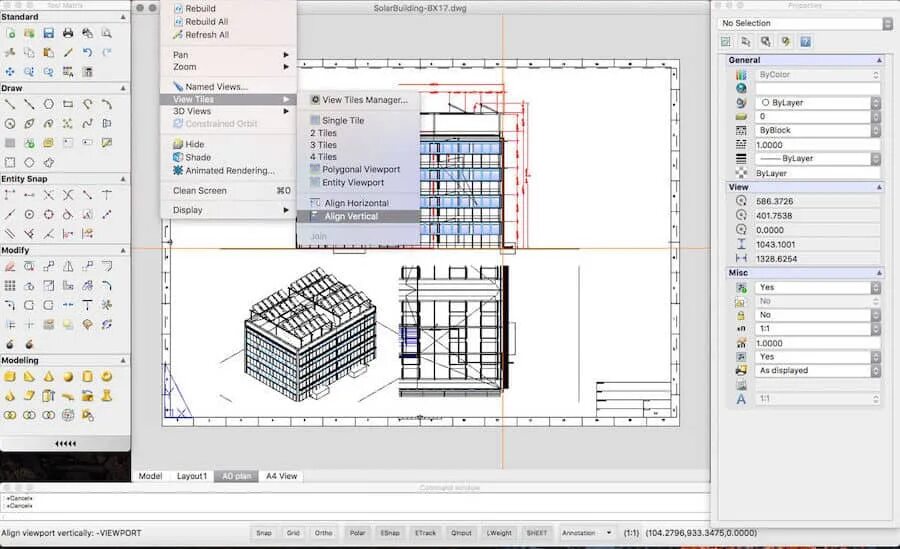Screen dimensions: 900x549
Task: Select the Mirror tool in Modify
Action: point(68,266)
